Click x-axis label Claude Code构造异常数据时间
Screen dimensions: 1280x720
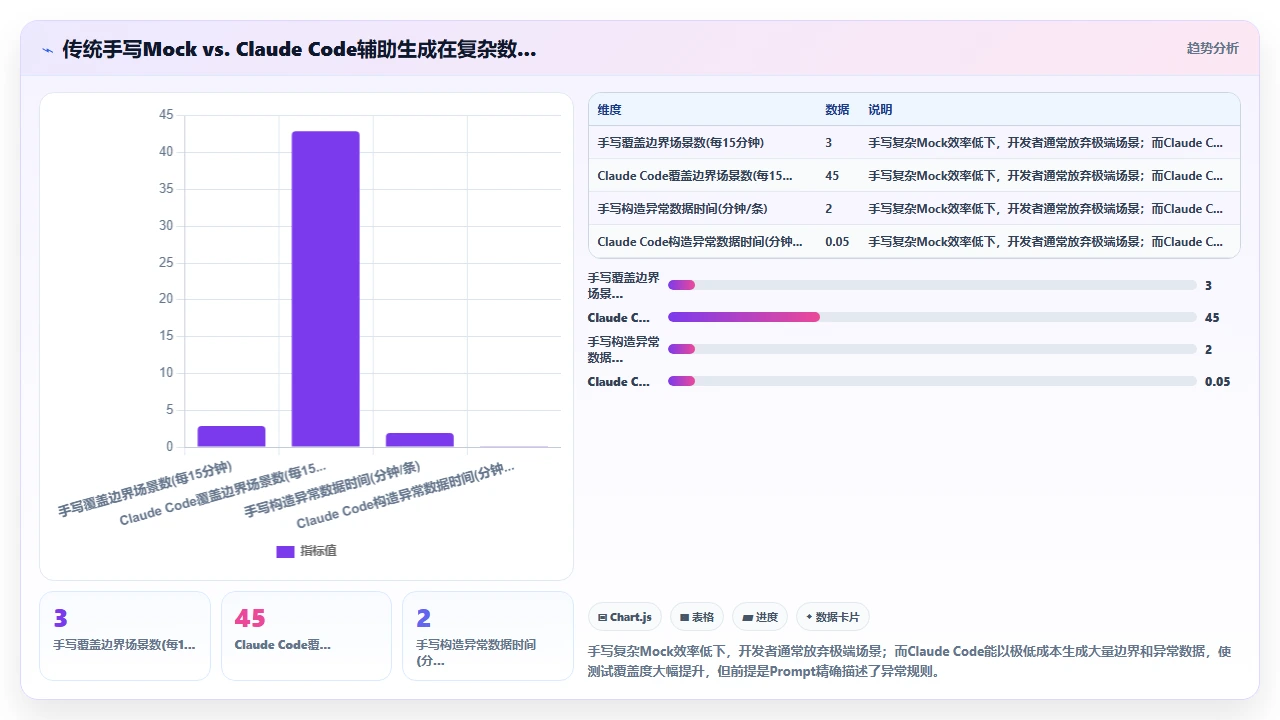pos(405,495)
